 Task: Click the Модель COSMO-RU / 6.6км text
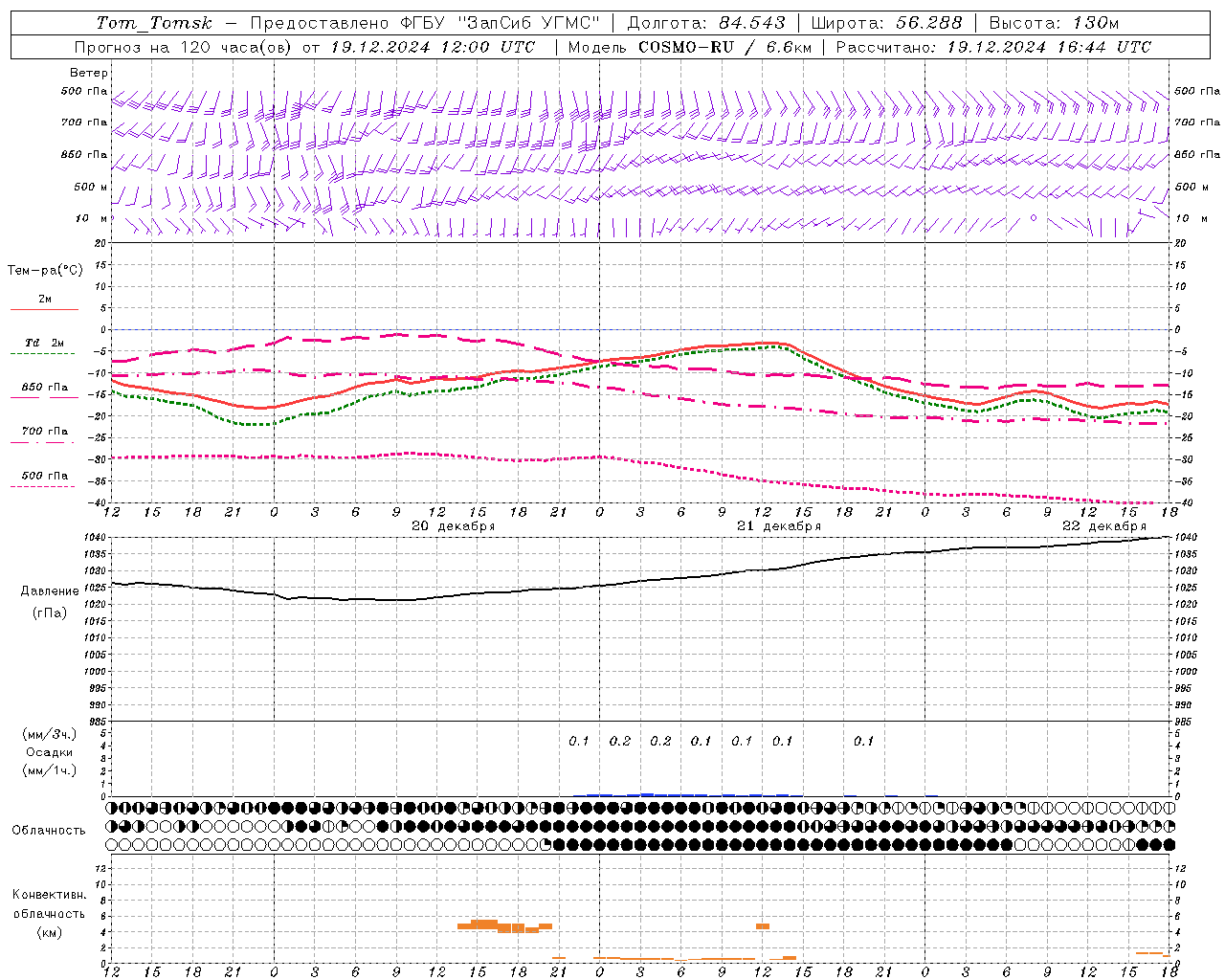point(690,47)
